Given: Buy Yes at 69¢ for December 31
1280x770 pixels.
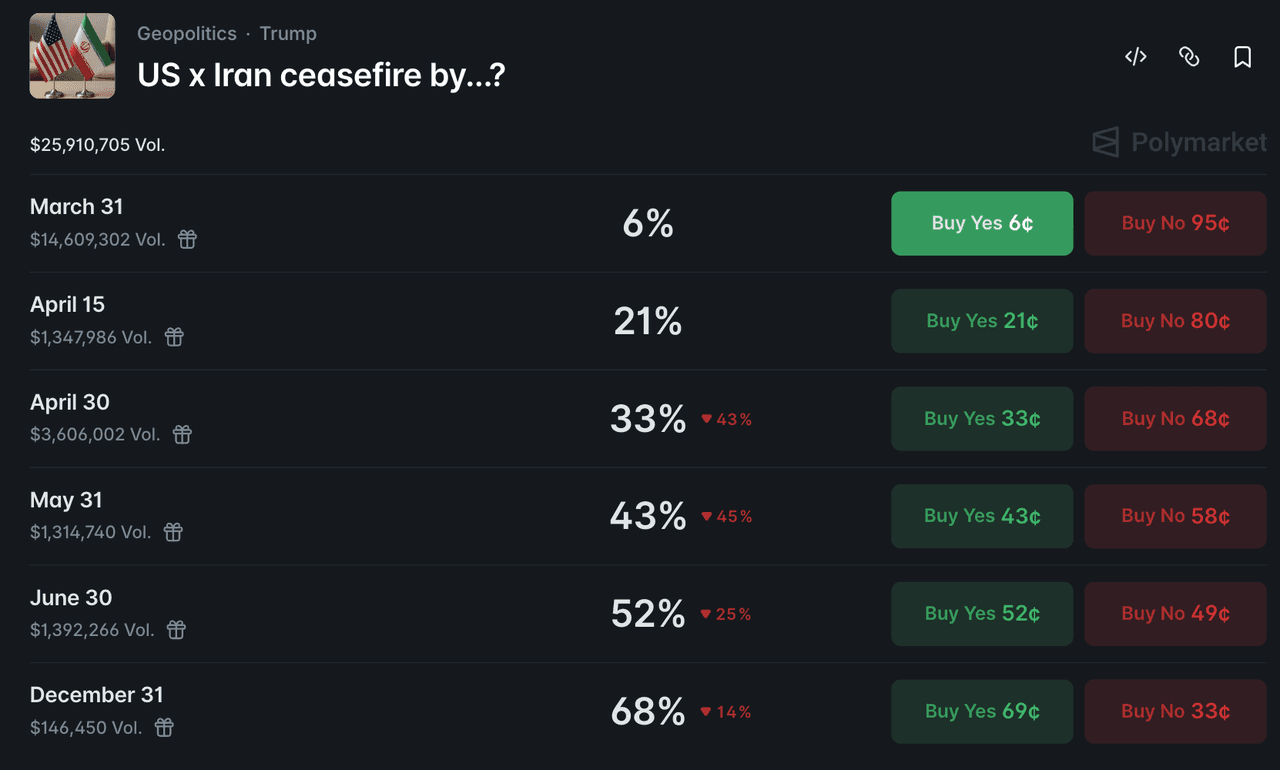Looking at the screenshot, I should (982, 711).
